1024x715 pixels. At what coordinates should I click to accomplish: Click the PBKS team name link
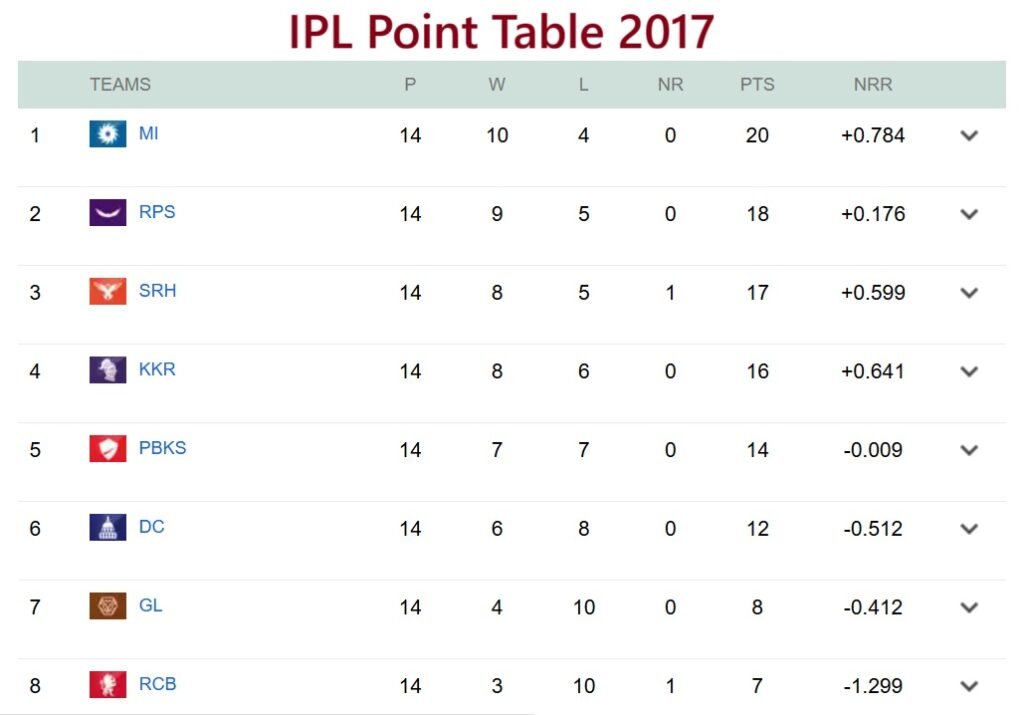pos(163,447)
